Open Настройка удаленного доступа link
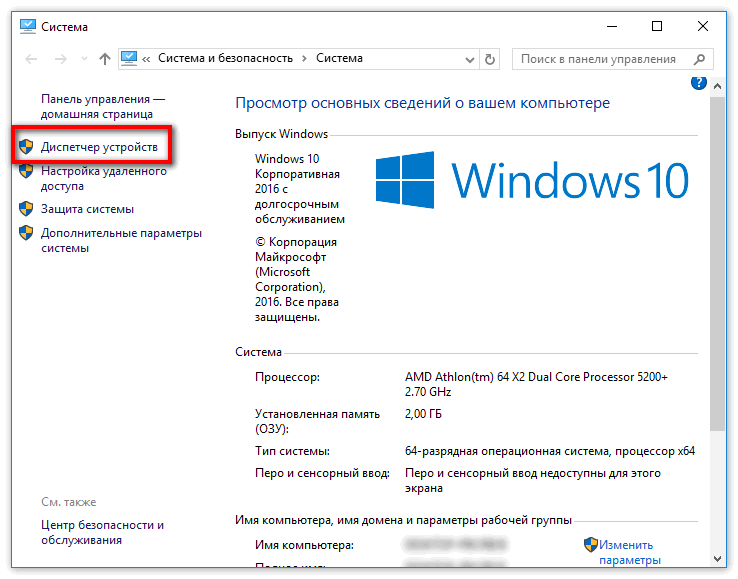 pyautogui.click(x=104, y=178)
